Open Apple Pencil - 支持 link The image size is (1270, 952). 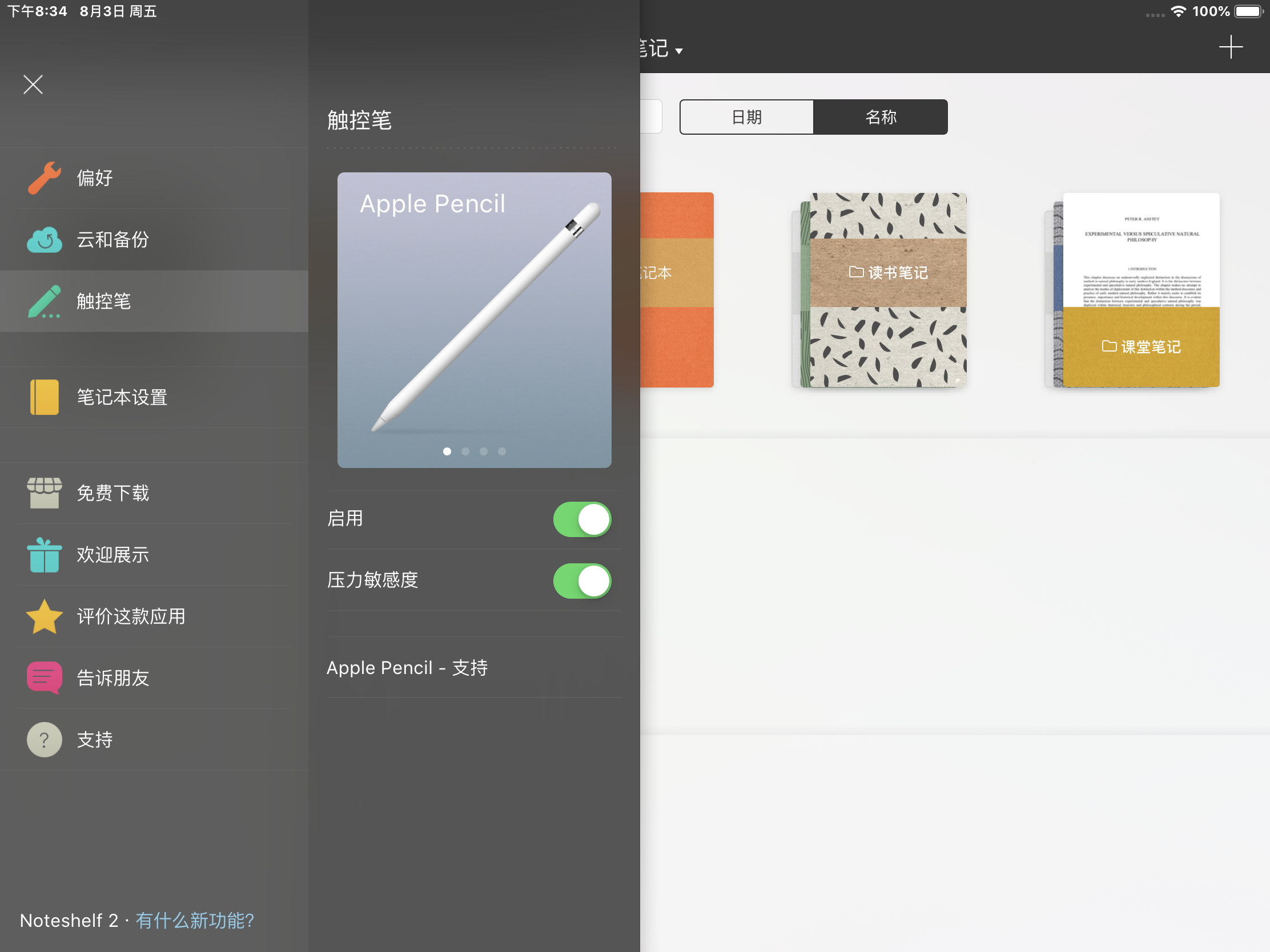[407, 667]
